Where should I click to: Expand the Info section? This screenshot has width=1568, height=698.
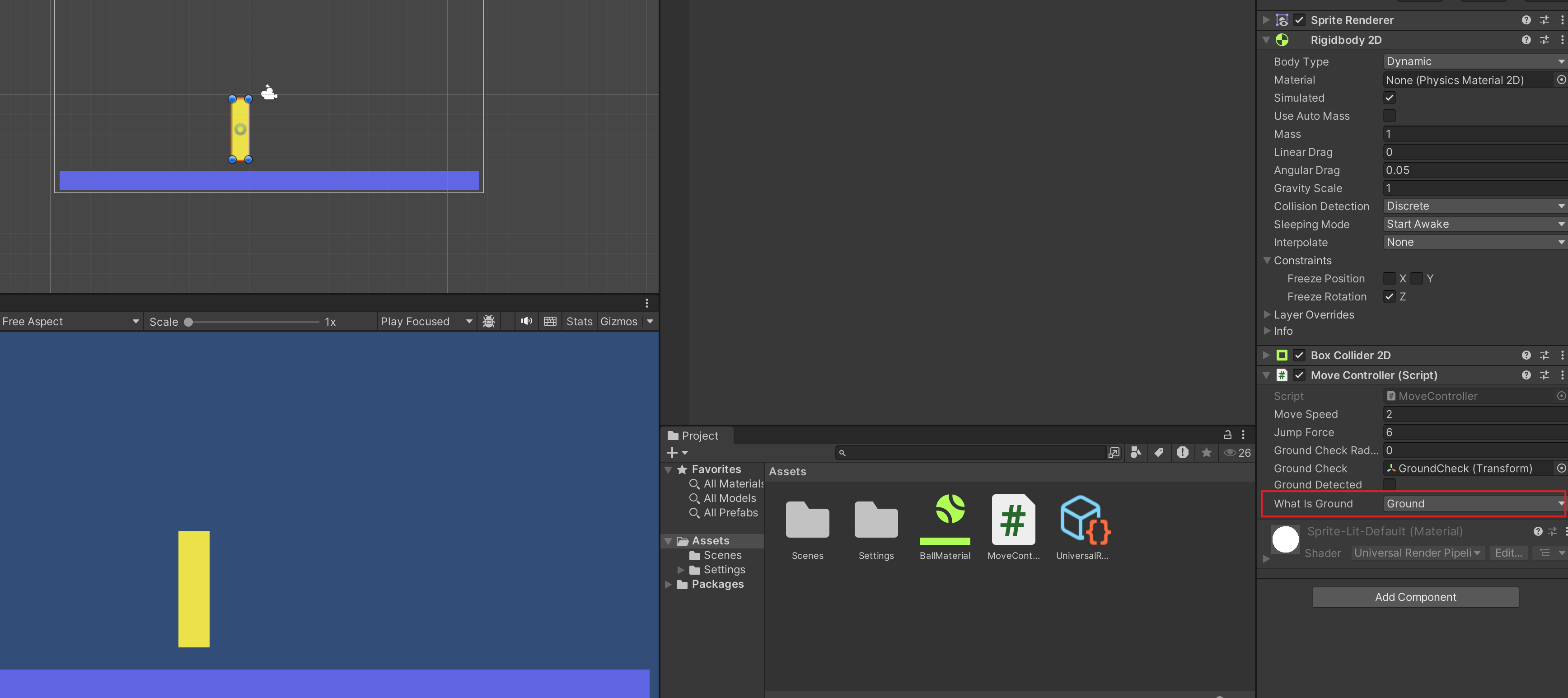pyautogui.click(x=1267, y=331)
